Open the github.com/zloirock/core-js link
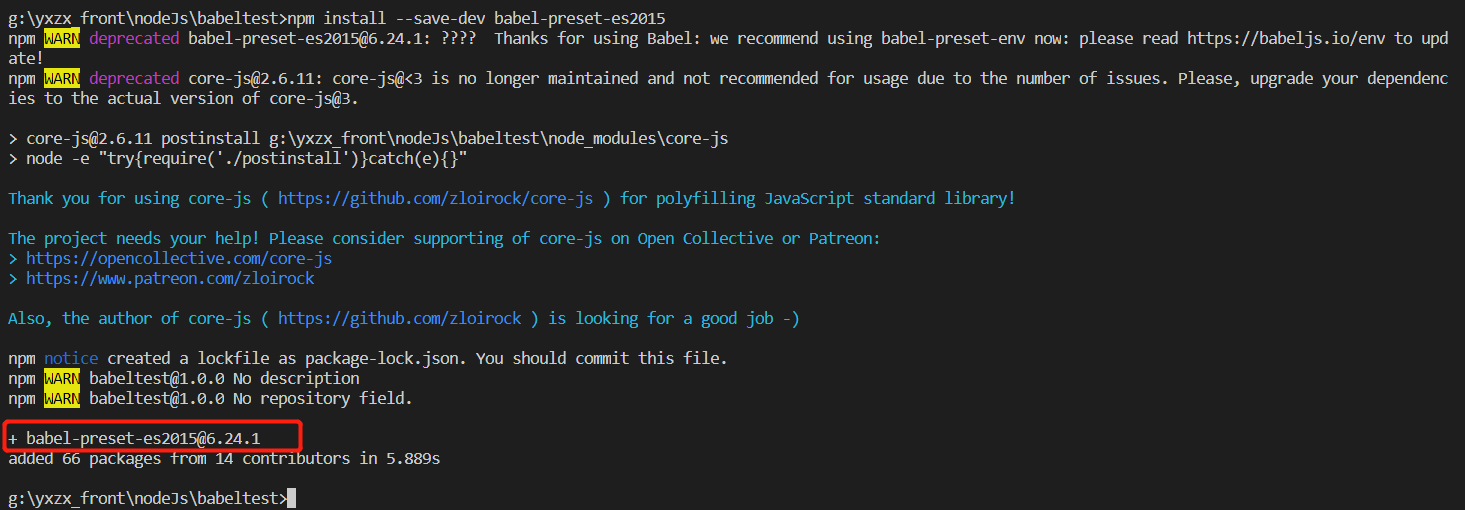Viewport: 1465px width, 510px height. pos(435,198)
